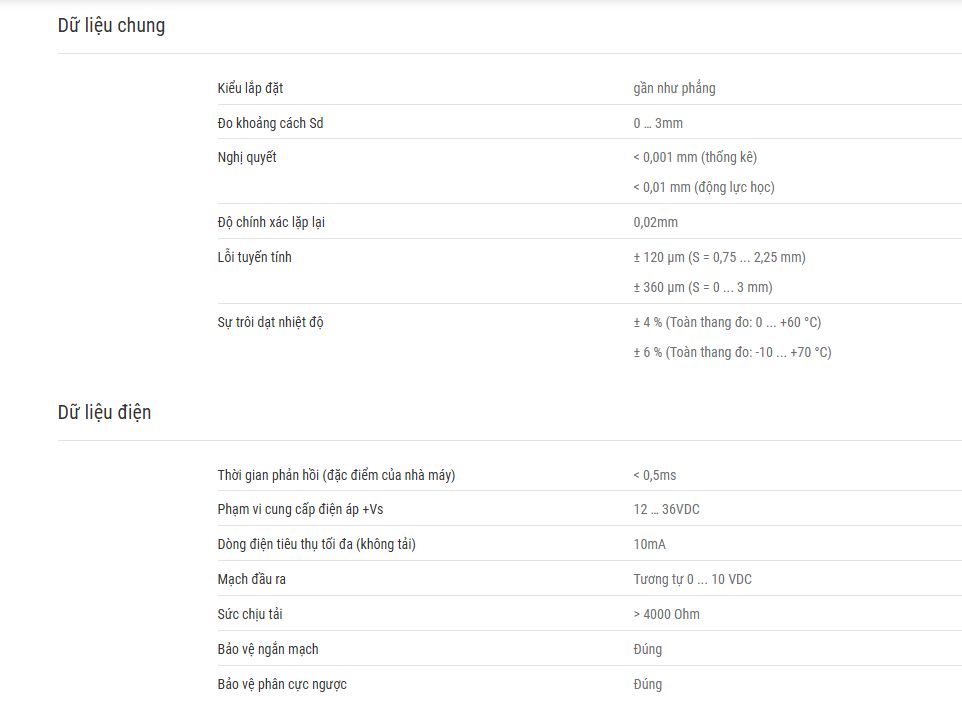The height and width of the screenshot is (713, 962).
Task: Click the value 'gần như phẳng'
Action: pos(674,88)
